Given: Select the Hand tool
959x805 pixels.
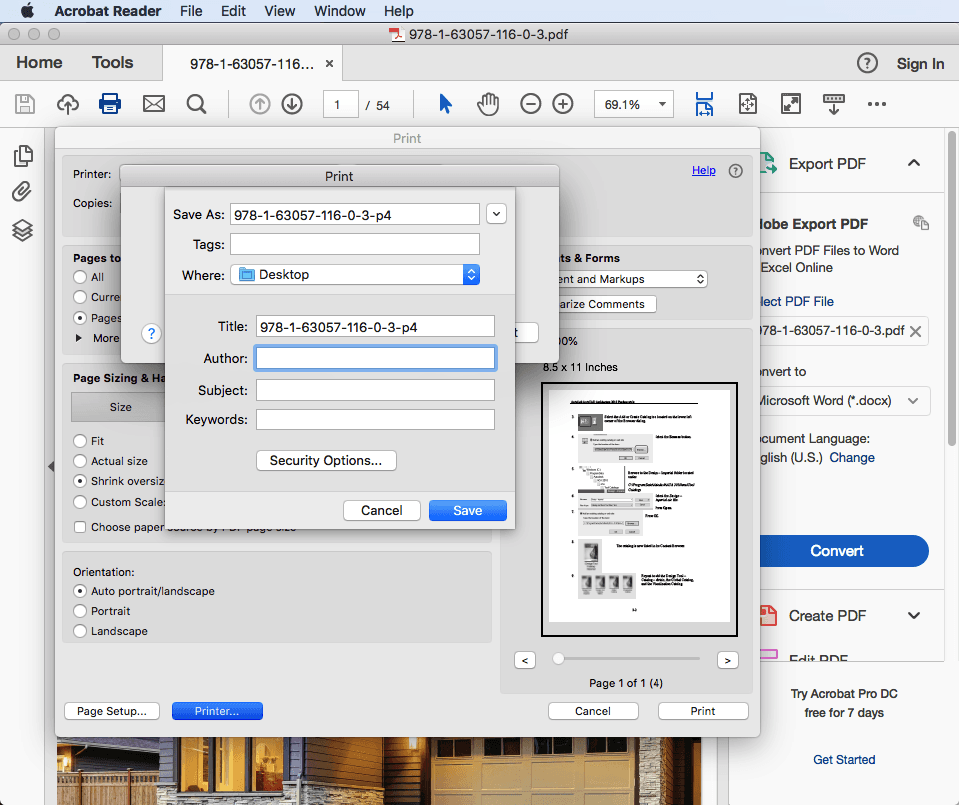Looking at the screenshot, I should (489, 103).
